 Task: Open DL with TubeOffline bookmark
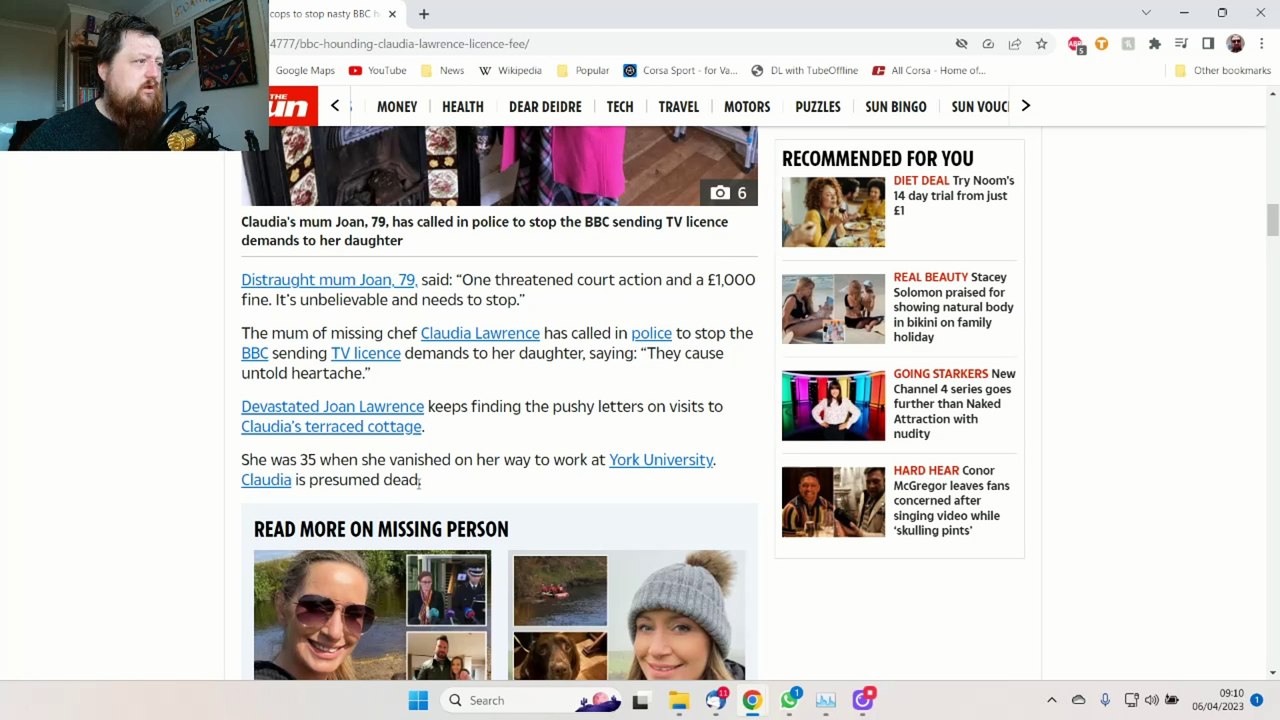[x=805, y=70]
